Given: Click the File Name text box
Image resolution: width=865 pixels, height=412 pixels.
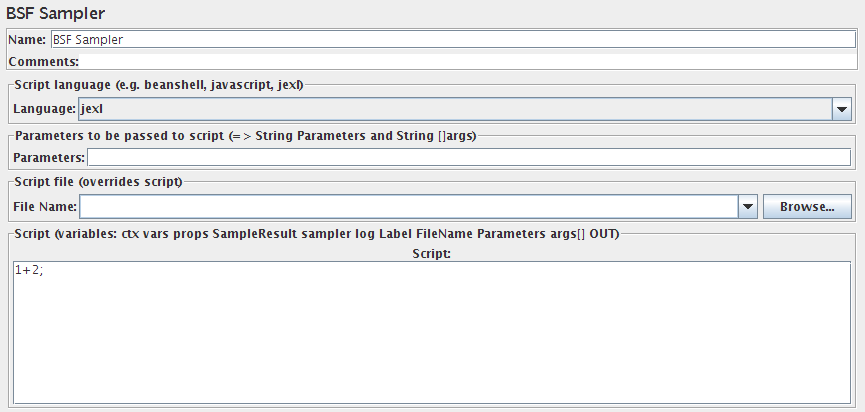Looking at the screenshot, I should [408, 207].
